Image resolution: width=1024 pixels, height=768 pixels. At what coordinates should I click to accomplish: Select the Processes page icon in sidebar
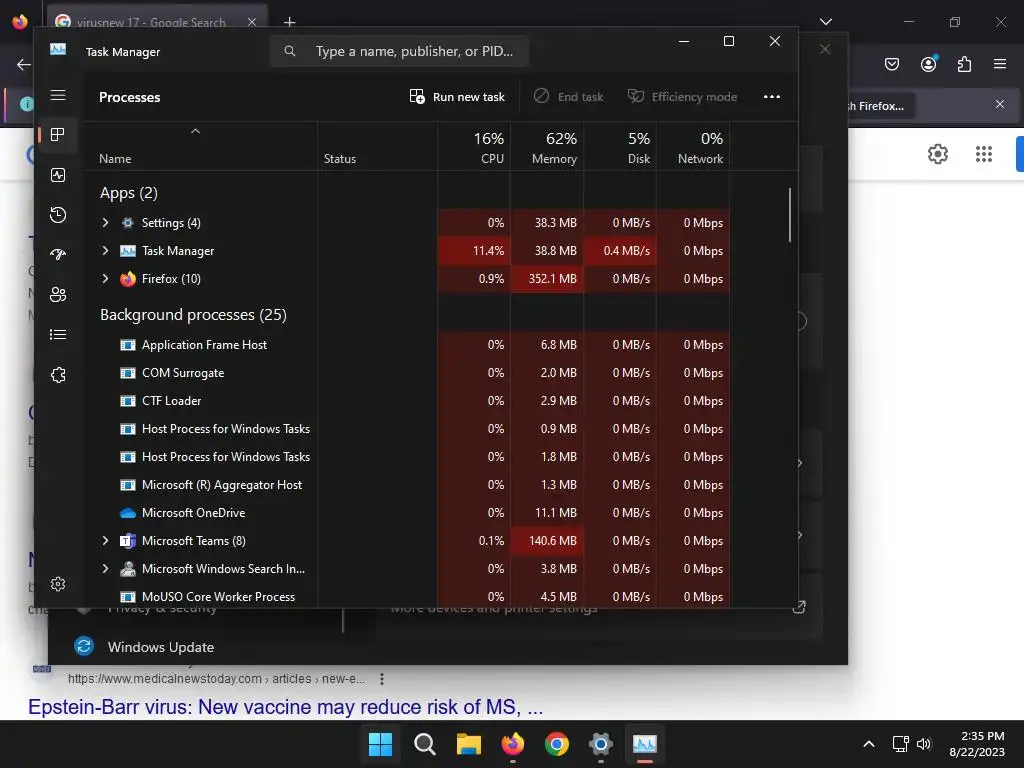coord(58,135)
